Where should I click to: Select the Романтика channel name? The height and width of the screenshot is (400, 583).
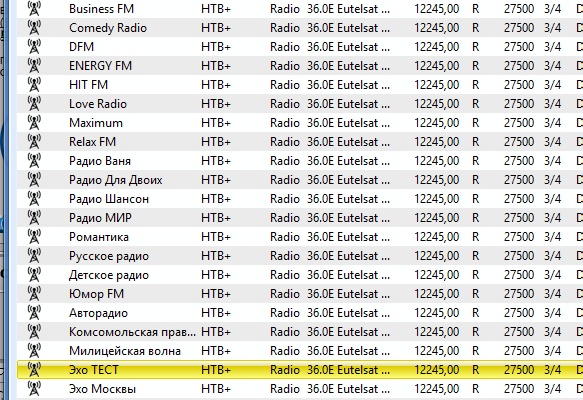(99, 237)
